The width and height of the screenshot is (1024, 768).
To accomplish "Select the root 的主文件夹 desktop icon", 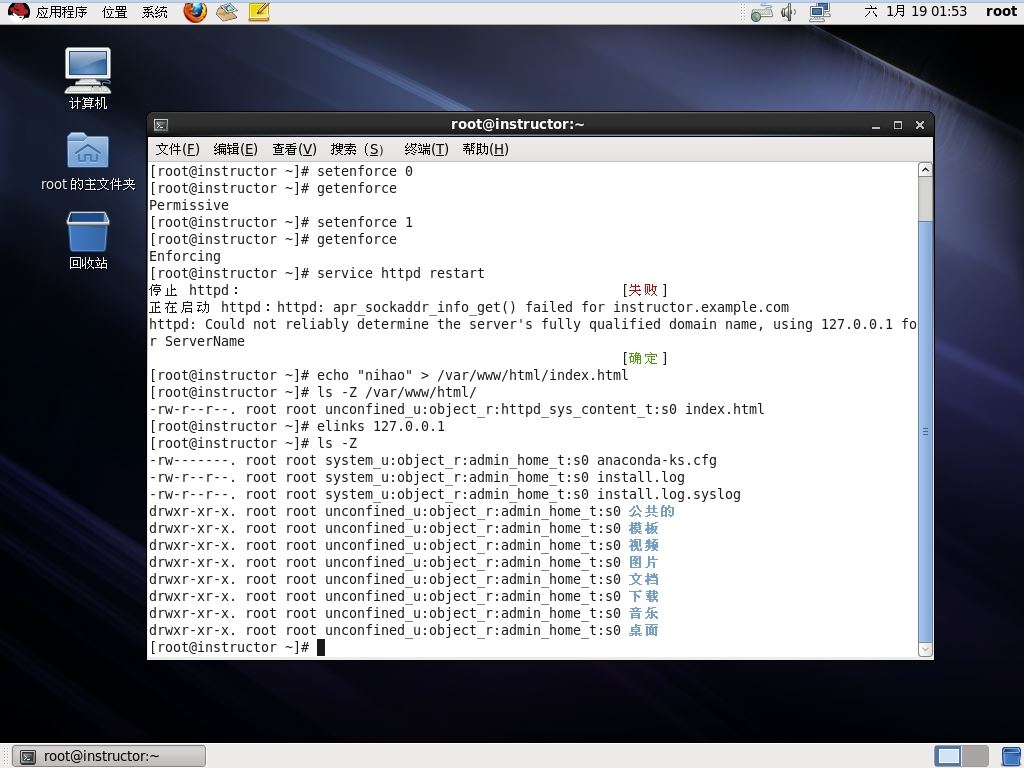I will click(88, 161).
